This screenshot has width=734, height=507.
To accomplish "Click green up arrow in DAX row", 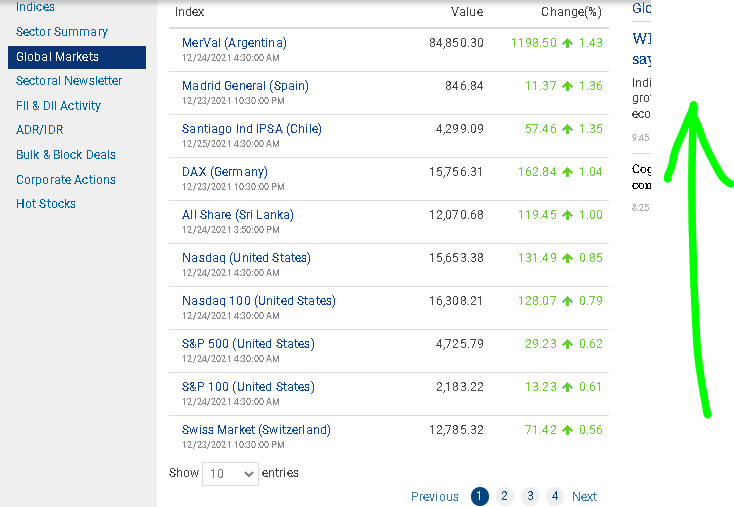I will tap(567, 173).
